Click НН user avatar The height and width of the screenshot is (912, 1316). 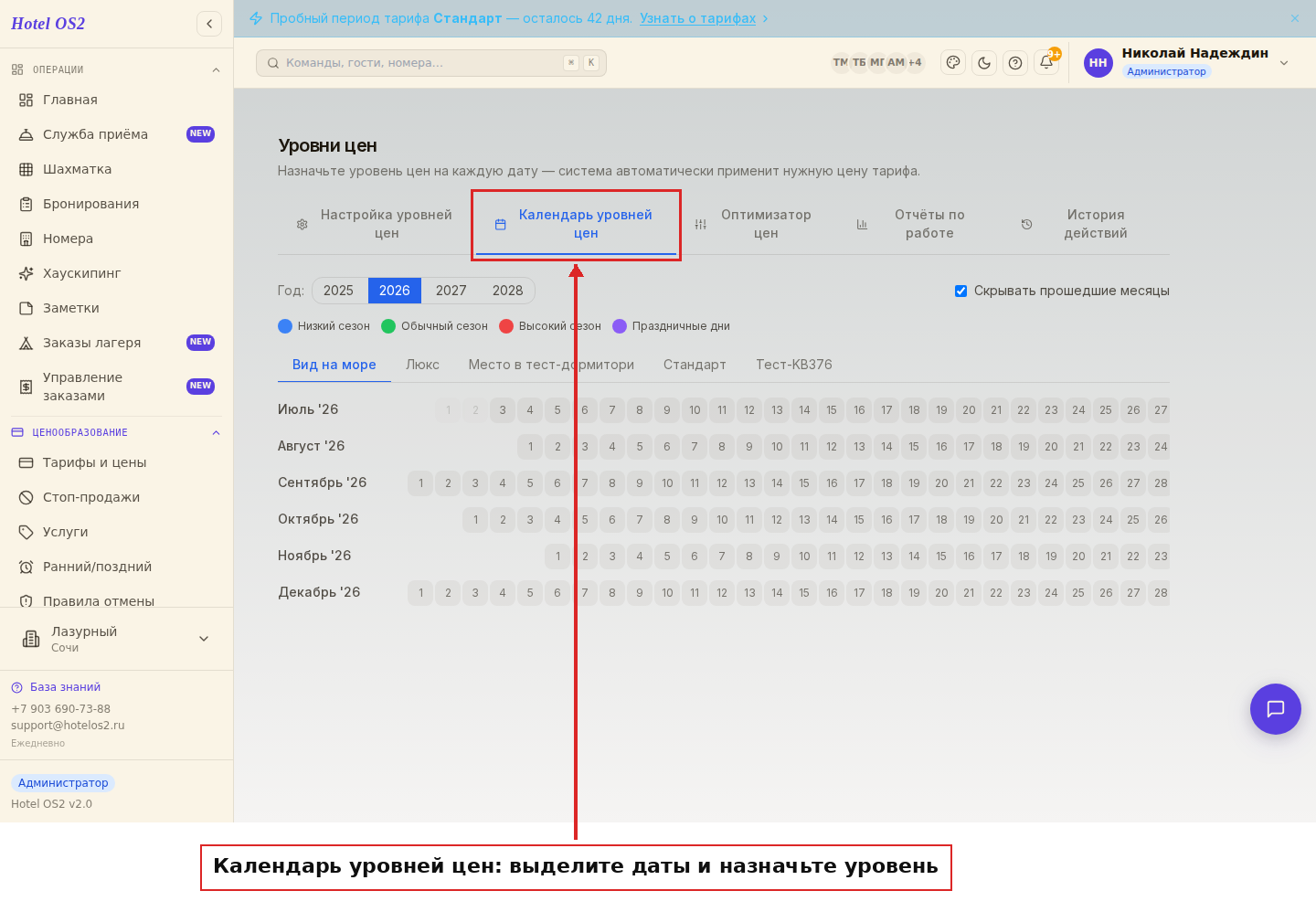(1098, 63)
